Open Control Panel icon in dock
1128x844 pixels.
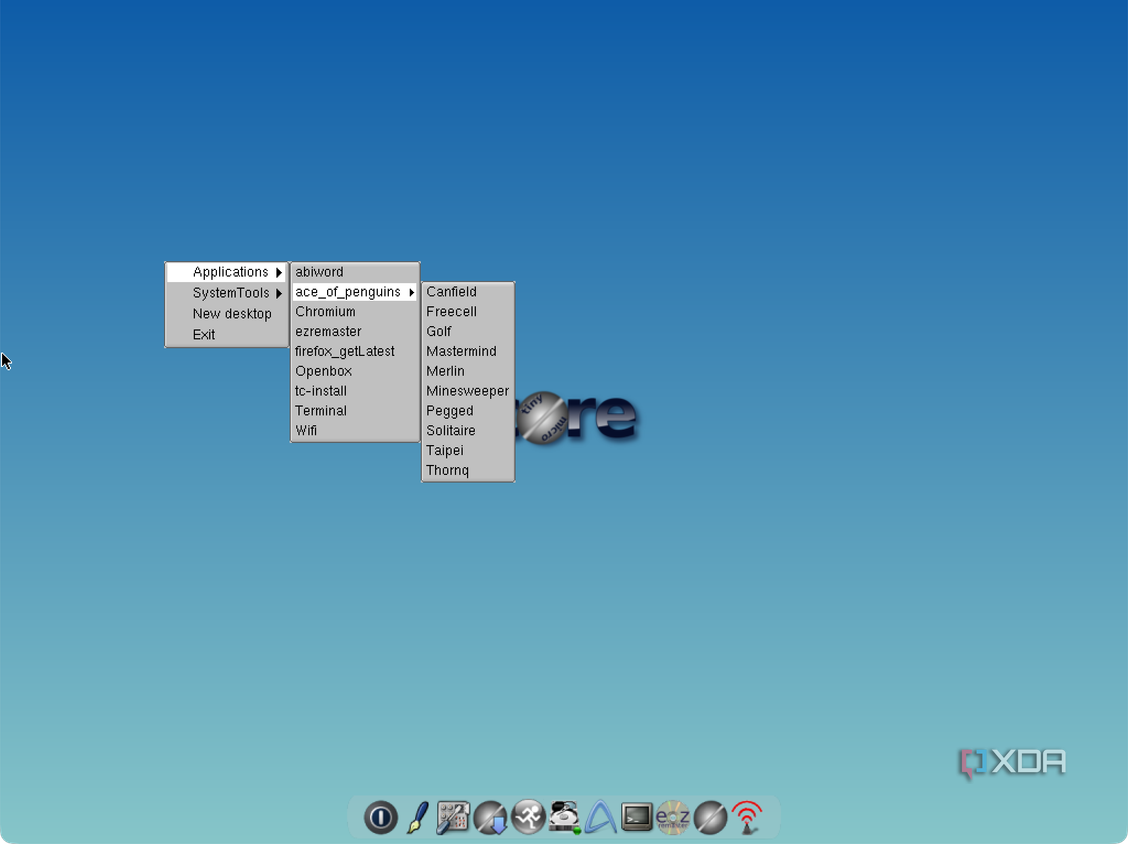(x=453, y=817)
